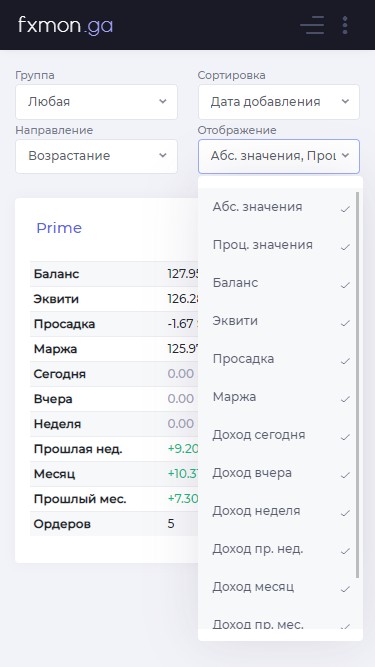Viewport: 375px width, 667px height.
Task: Expand the Группа dropdown showing Любая
Action: [x=97, y=102]
